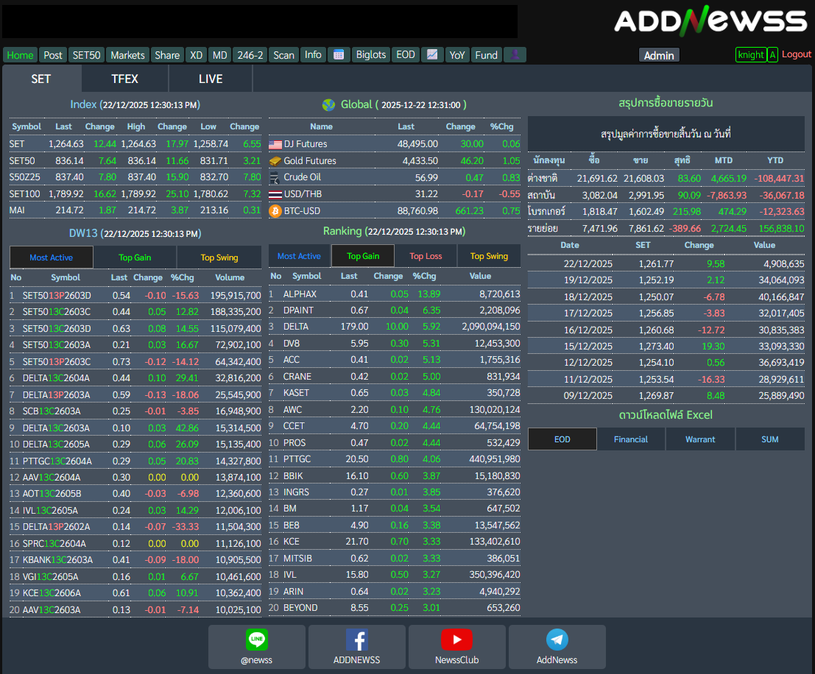The width and height of the screenshot is (815, 674).
Task: Select Top Swing in the Ranking panel
Action: click(489, 256)
